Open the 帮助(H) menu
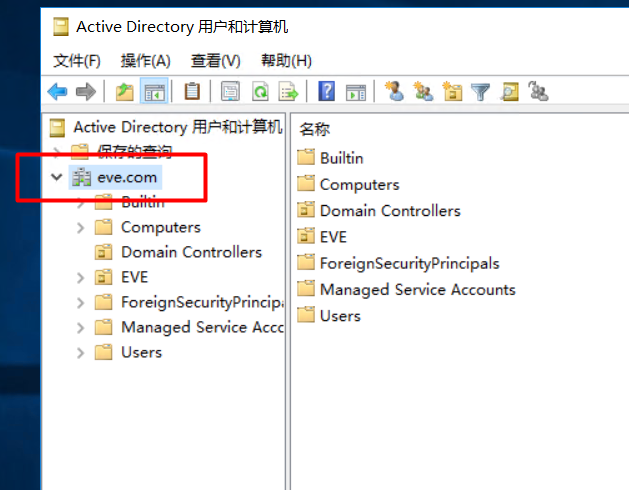 pyautogui.click(x=286, y=61)
